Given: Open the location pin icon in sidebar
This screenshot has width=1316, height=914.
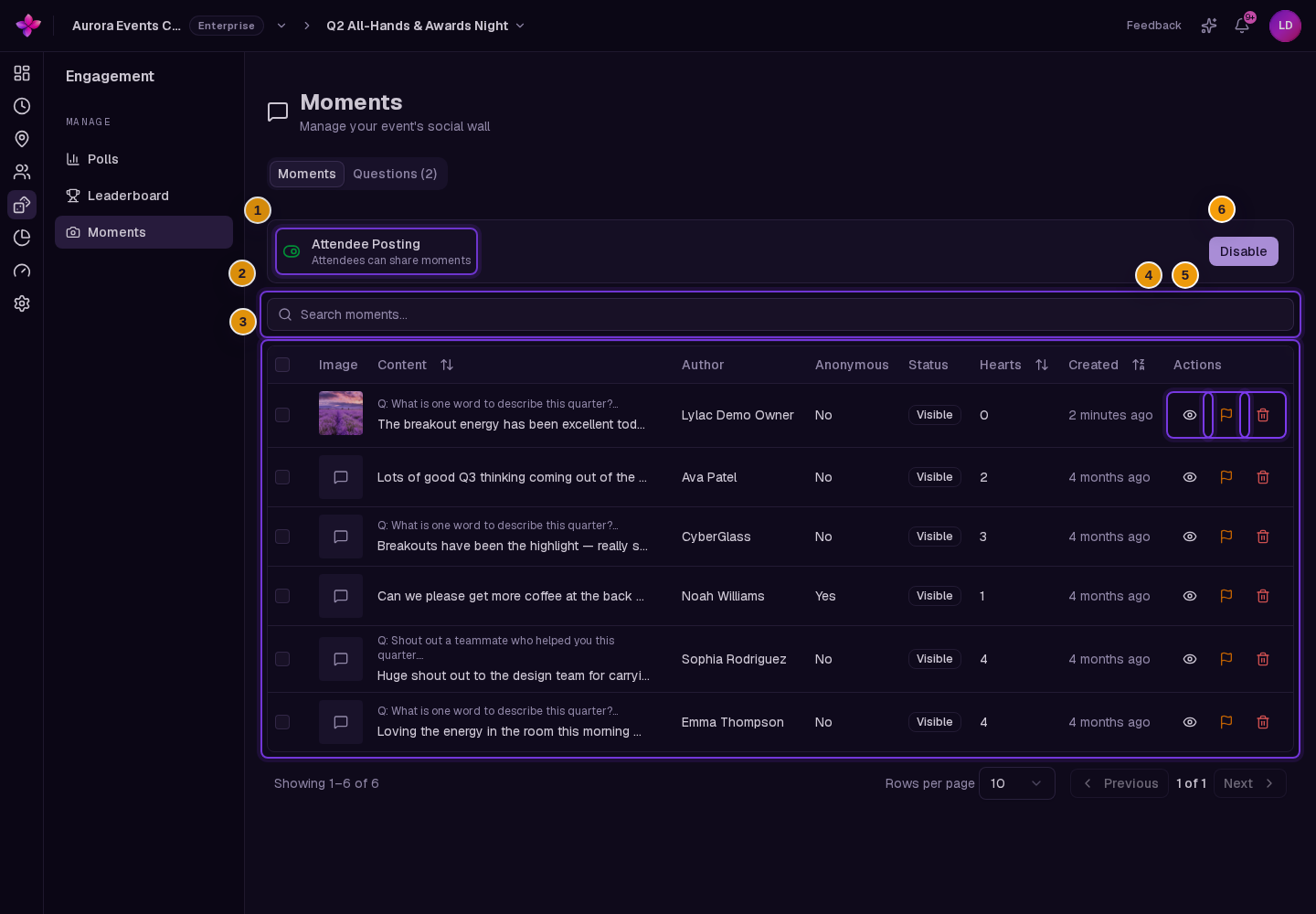Looking at the screenshot, I should [22, 139].
